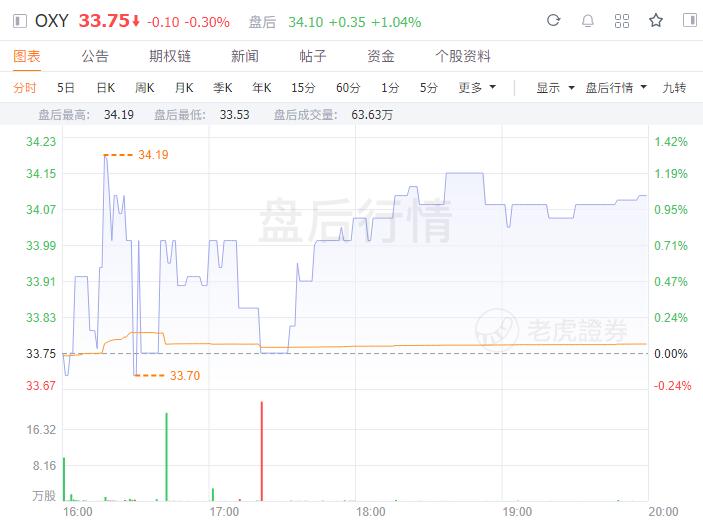Viewport: 703px width, 528px height.
Task: Open the 新闻 tab
Action: (245, 56)
